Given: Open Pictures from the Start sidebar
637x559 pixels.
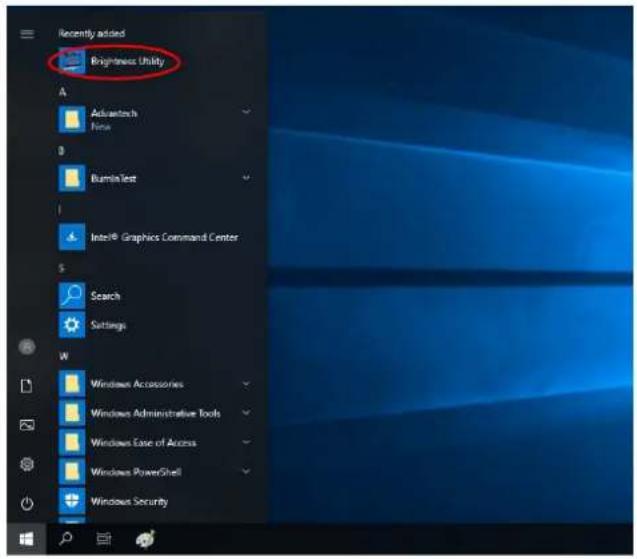Looking at the screenshot, I should click(27, 425).
